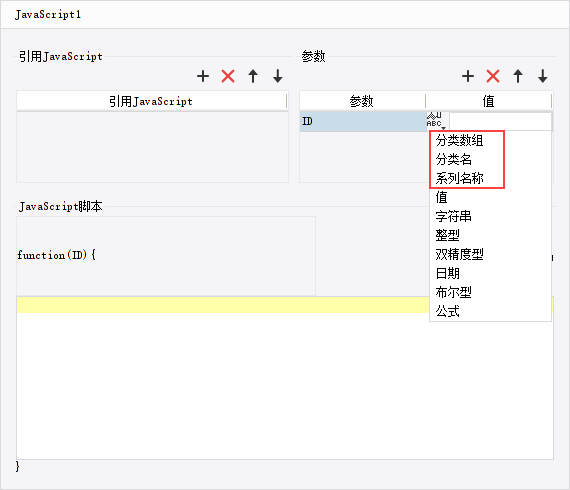Move referenced JavaScript entry up
The width and height of the screenshot is (570, 490).
click(253, 76)
